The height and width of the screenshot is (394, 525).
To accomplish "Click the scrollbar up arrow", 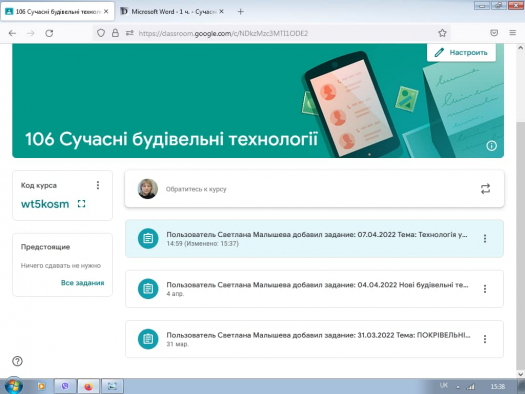I will tap(520, 48).
